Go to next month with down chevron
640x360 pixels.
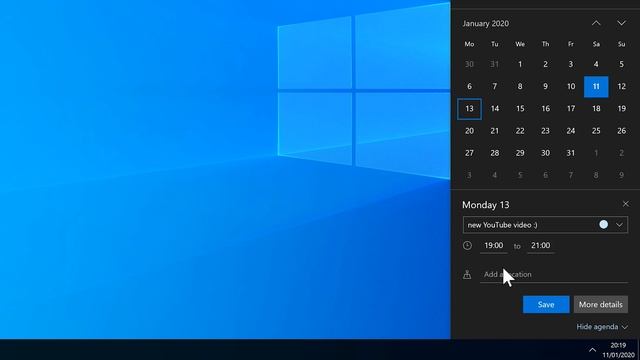(x=621, y=23)
